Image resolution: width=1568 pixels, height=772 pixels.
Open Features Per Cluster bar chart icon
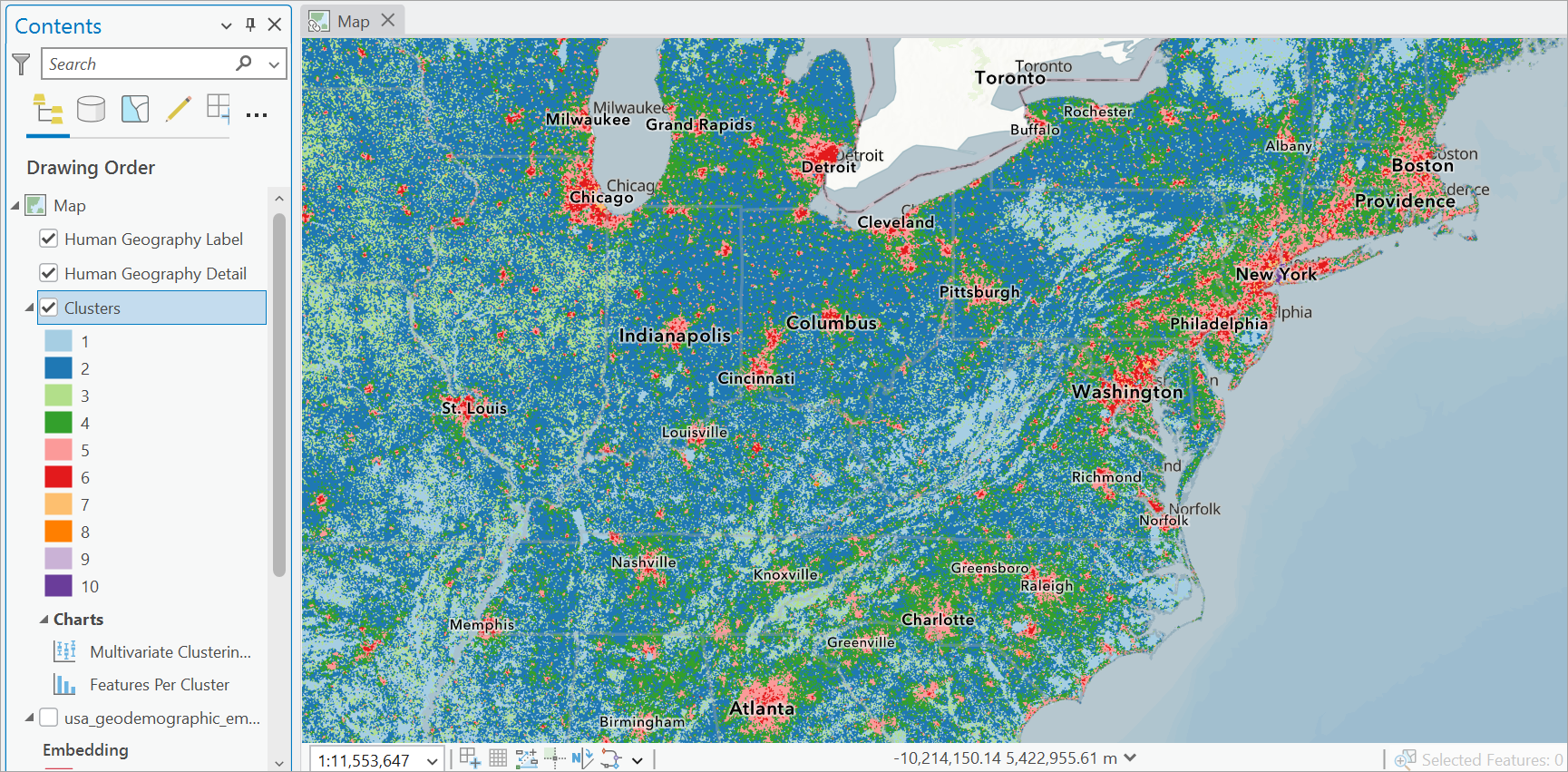[x=65, y=684]
